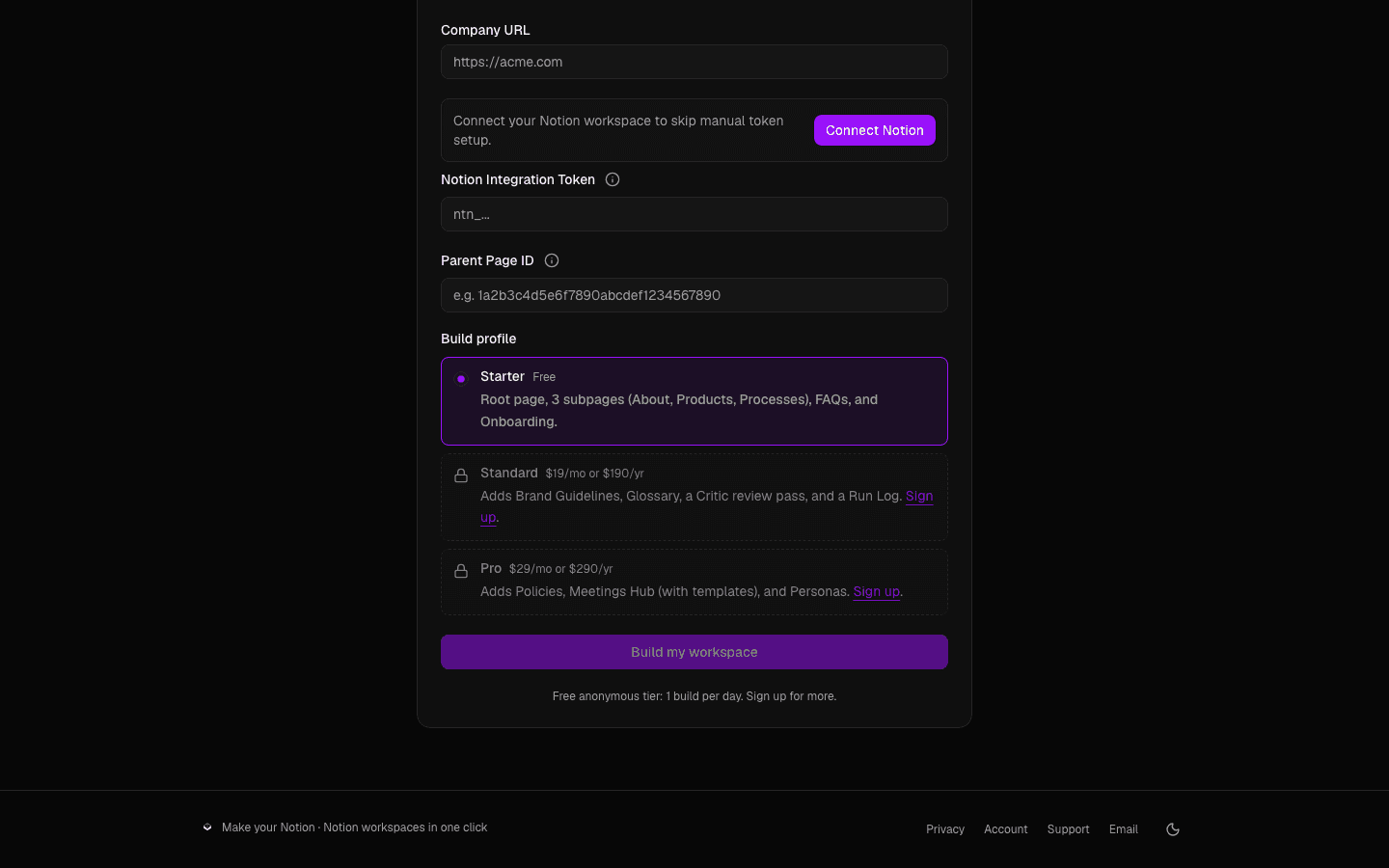Follow the Sign up link in Standard plan
The width and height of the screenshot is (1389, 868).
919,496
